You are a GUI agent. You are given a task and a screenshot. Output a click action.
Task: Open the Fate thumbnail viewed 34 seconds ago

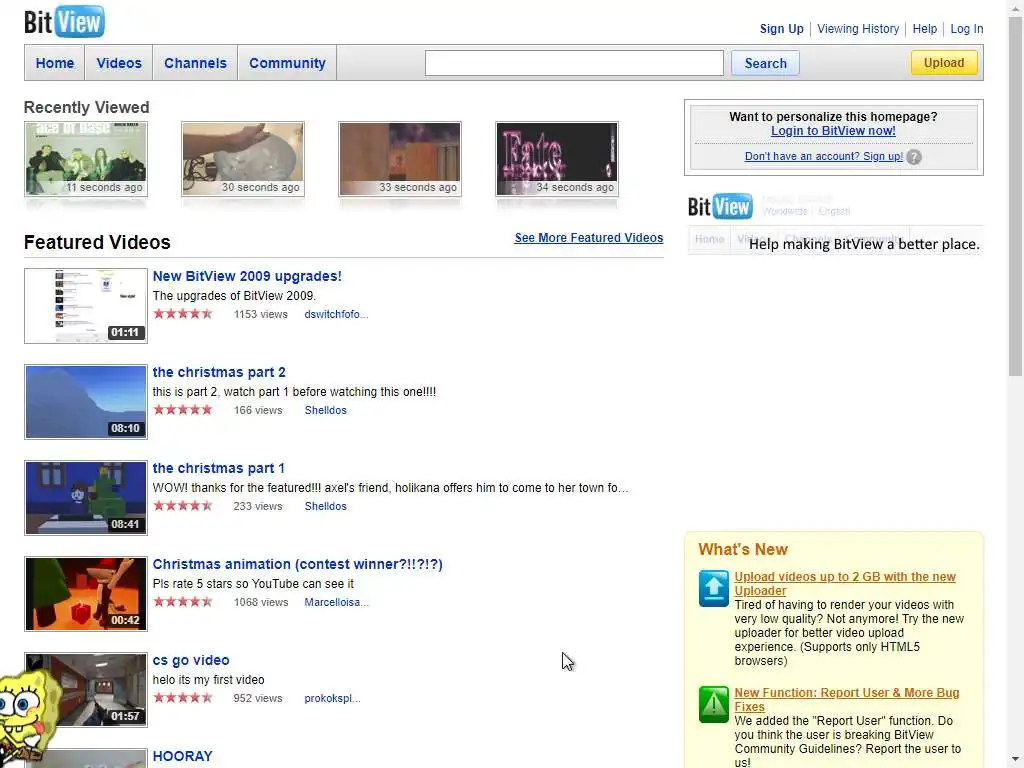pos(557,159)
